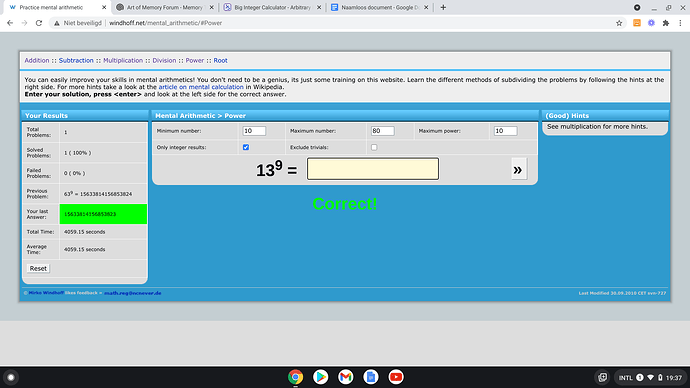This screenshot has height=388, width=690.
Task: Reset the results with Reset button
Action: (x=38, y=268)
